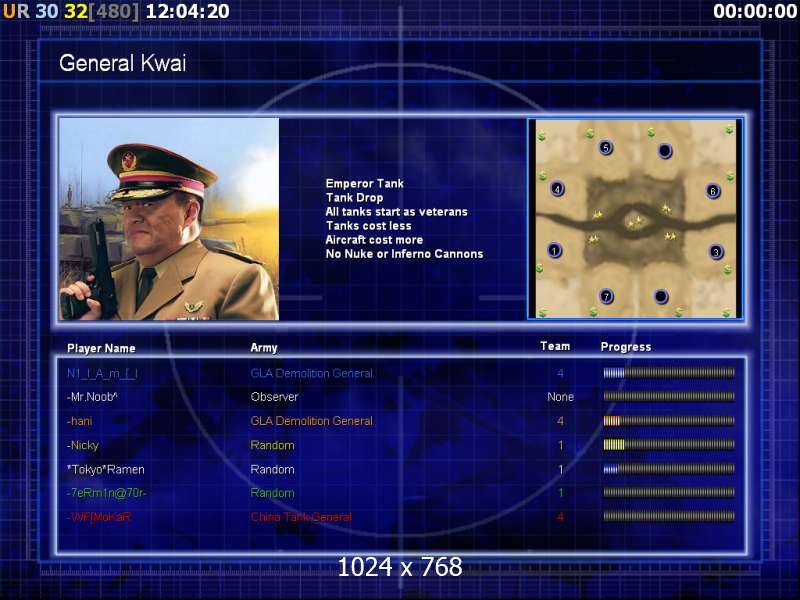800x600 pixels.
Task: Click the blank start marker beside position 7
Action: pyautogui.click(x=661, y=296)
